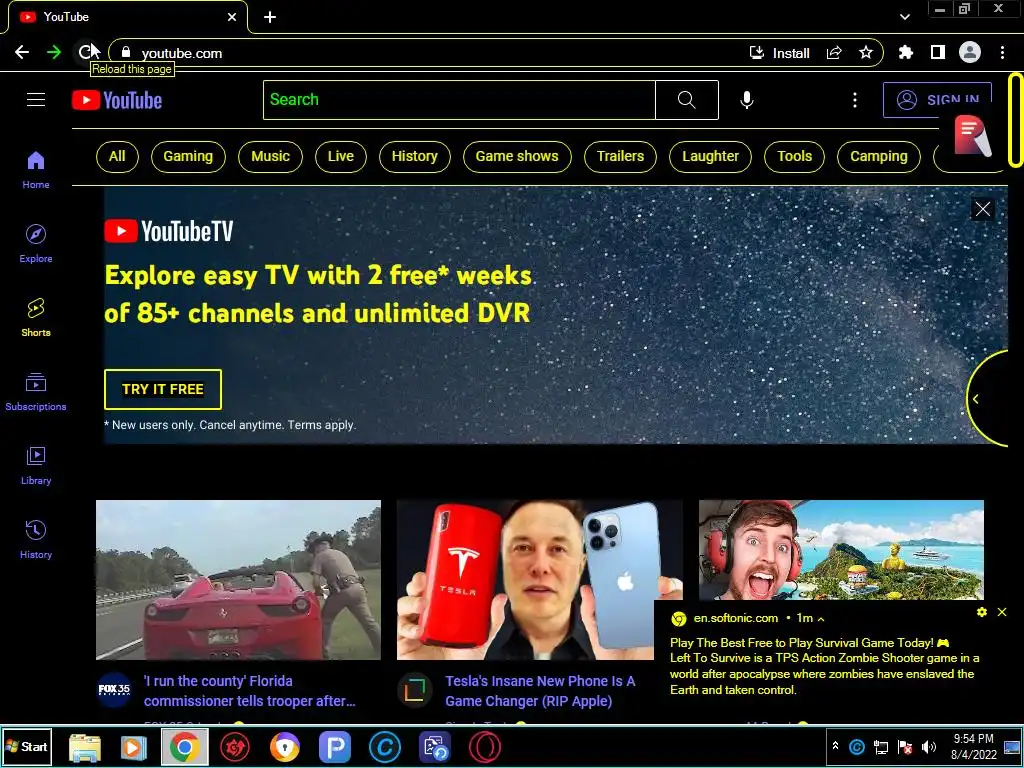Toggle Chrome side panel icon
Viewport: 1024px width, 768px height.
(938, 52)
